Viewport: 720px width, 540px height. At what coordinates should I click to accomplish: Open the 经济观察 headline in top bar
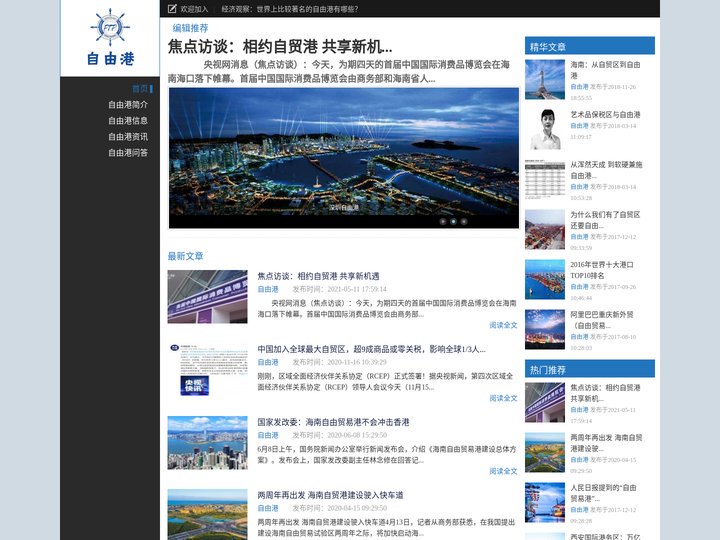(x=290, y=9)
